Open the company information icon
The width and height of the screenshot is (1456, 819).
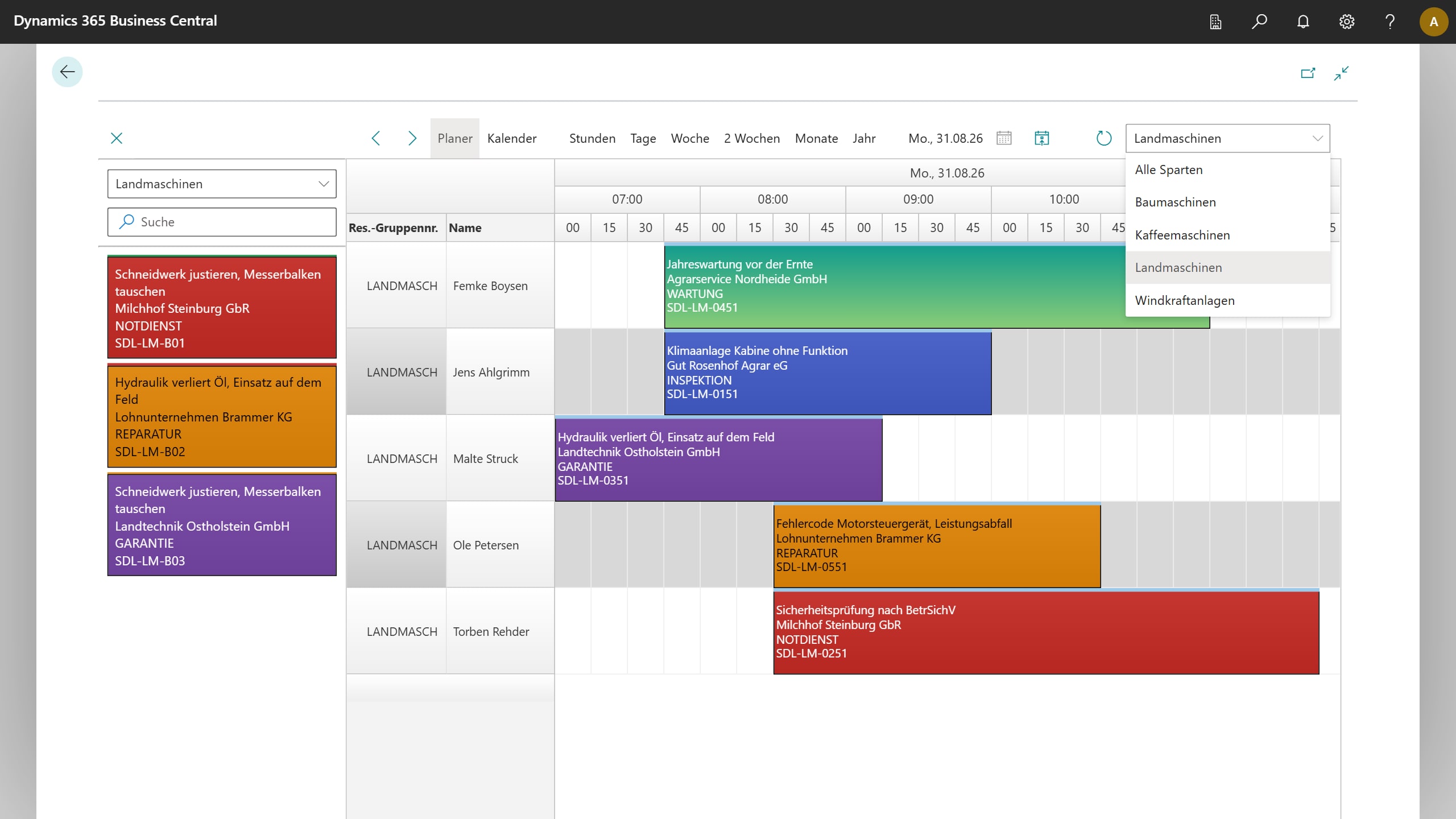tap(1215, 22)
